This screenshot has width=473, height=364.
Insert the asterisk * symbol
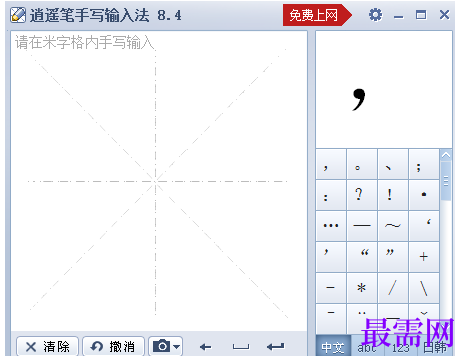[362, 288]
